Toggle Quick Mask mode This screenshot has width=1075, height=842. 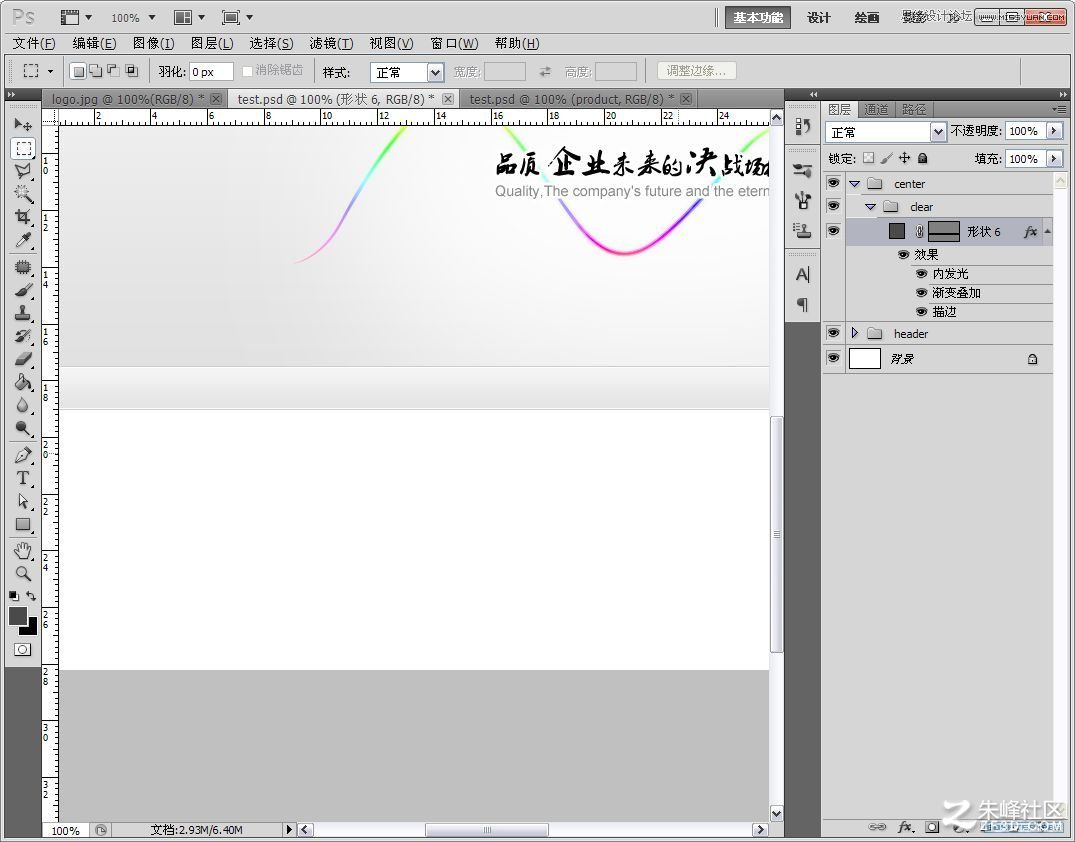pyautogui.click(x=23, y=649)
